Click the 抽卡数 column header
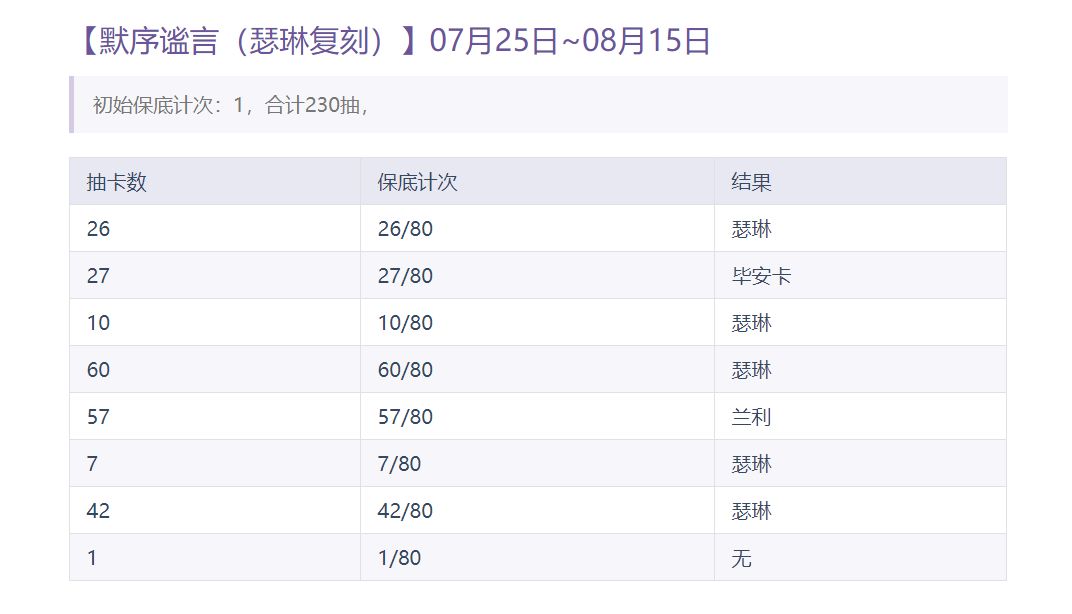Screen dimensions: 1072x614 (215, 182)
